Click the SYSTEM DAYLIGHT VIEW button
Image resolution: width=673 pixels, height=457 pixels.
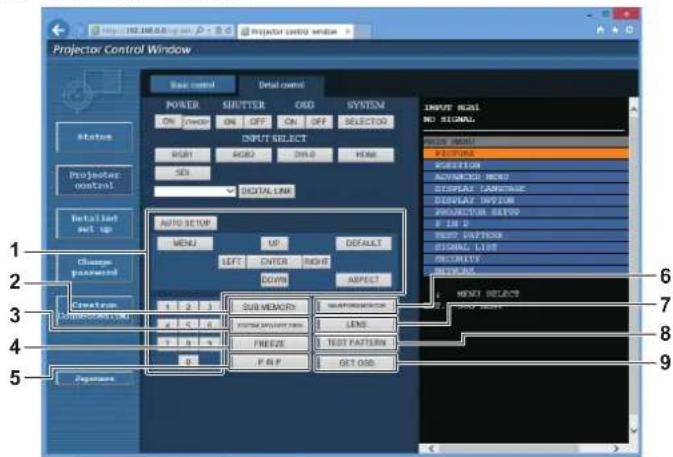pos(269,325)
